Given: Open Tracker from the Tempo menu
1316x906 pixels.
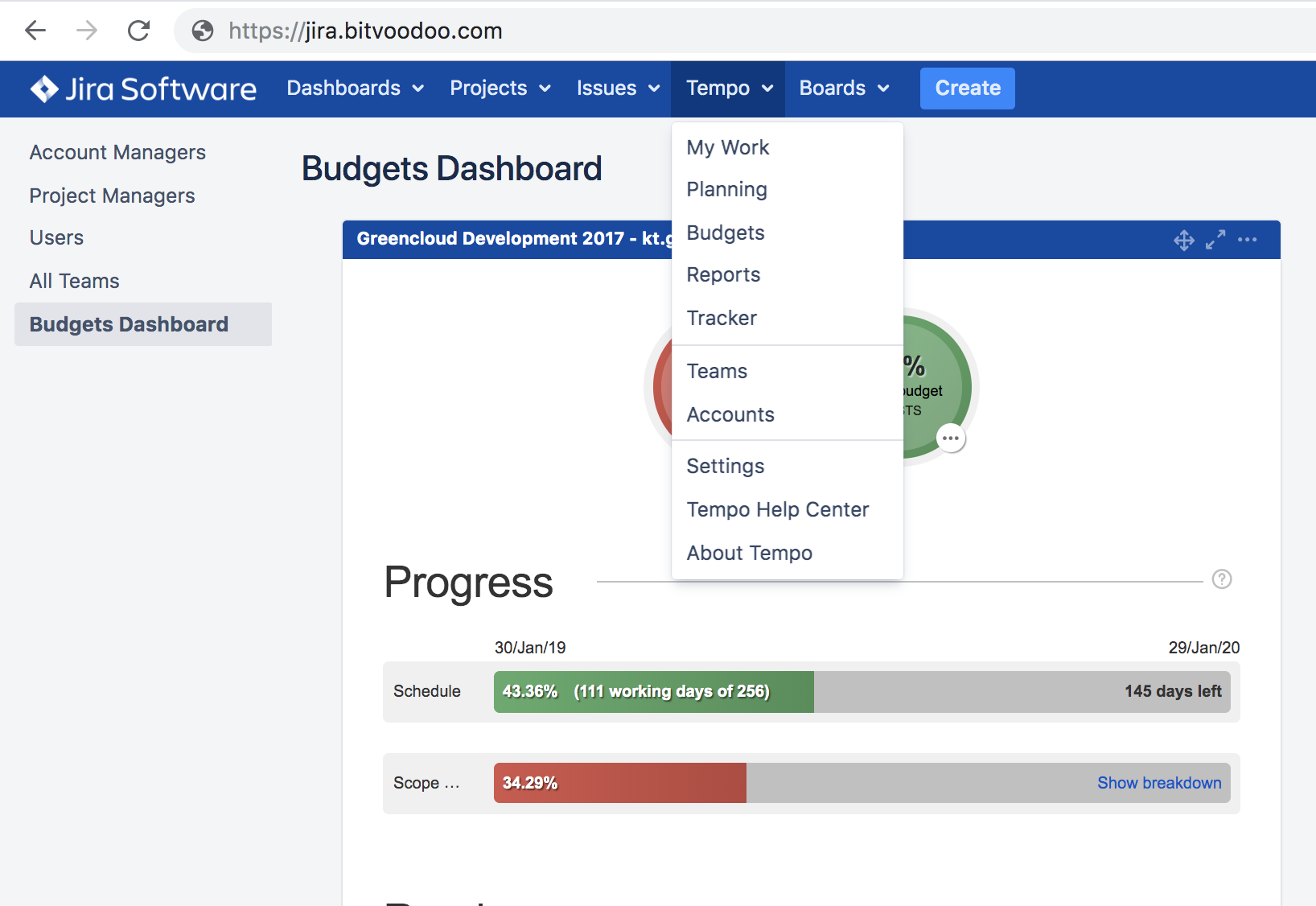Looking at the screenshot, I should coord(788,318).
